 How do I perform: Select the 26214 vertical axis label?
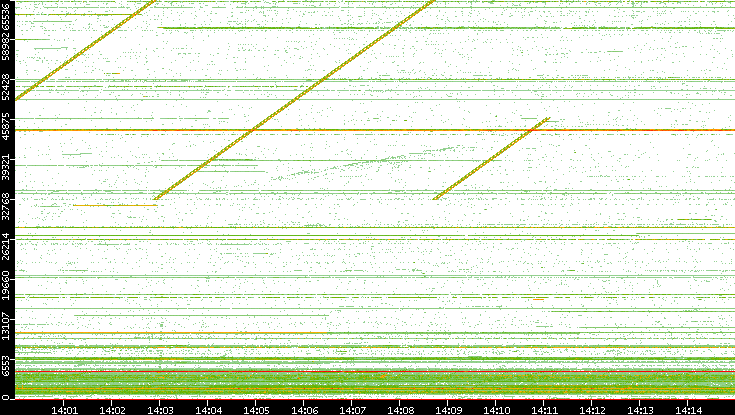[x=6, y=246]
